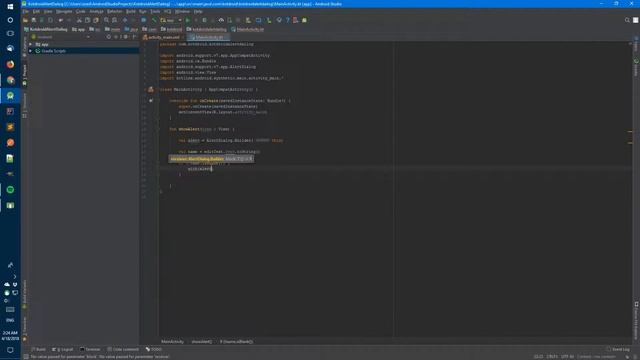Open the Build menu
The image size is (640, 360).
(x=131, y=11)
